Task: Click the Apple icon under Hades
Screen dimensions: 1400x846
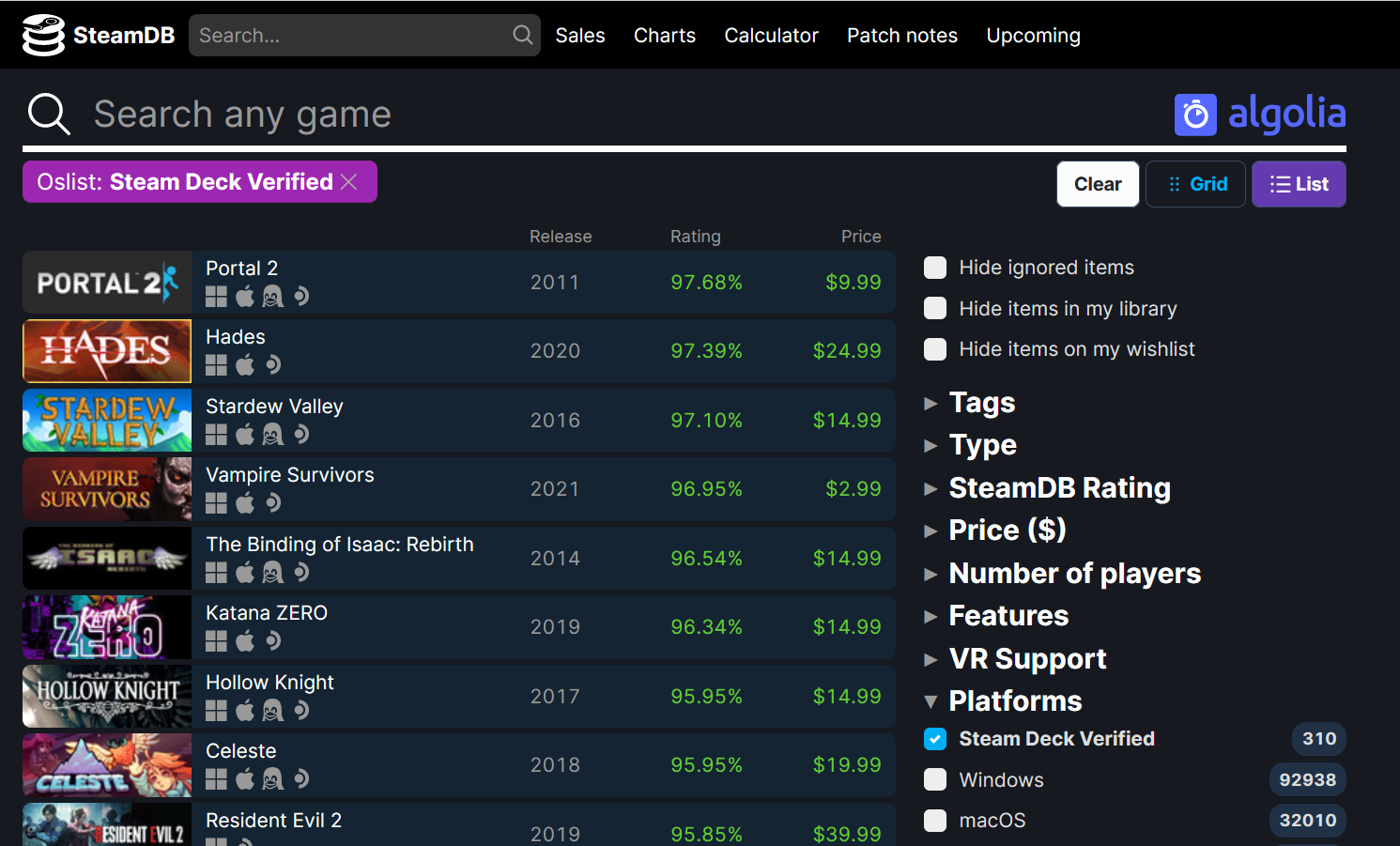Action: 245,365
